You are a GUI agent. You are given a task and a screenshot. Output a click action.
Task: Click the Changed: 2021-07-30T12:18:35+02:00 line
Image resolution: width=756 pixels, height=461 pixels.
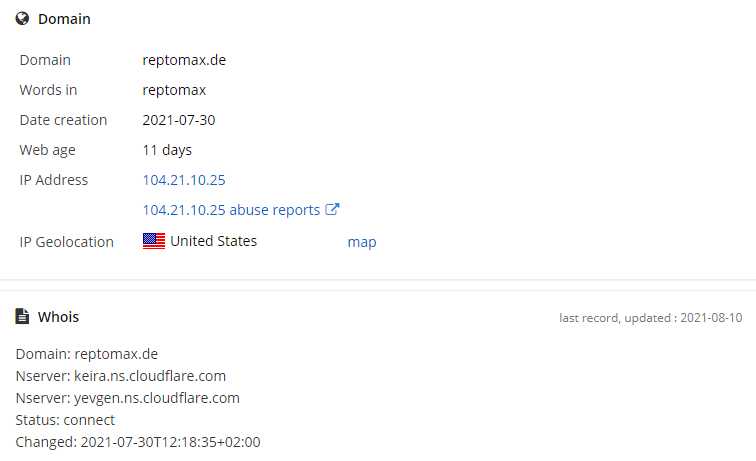138,442
